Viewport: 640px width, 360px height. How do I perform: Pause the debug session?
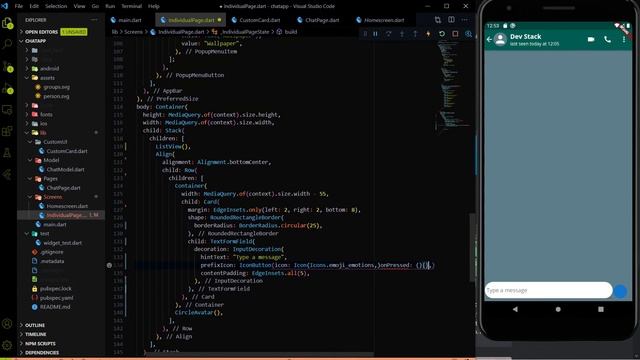tap(375, 34)
